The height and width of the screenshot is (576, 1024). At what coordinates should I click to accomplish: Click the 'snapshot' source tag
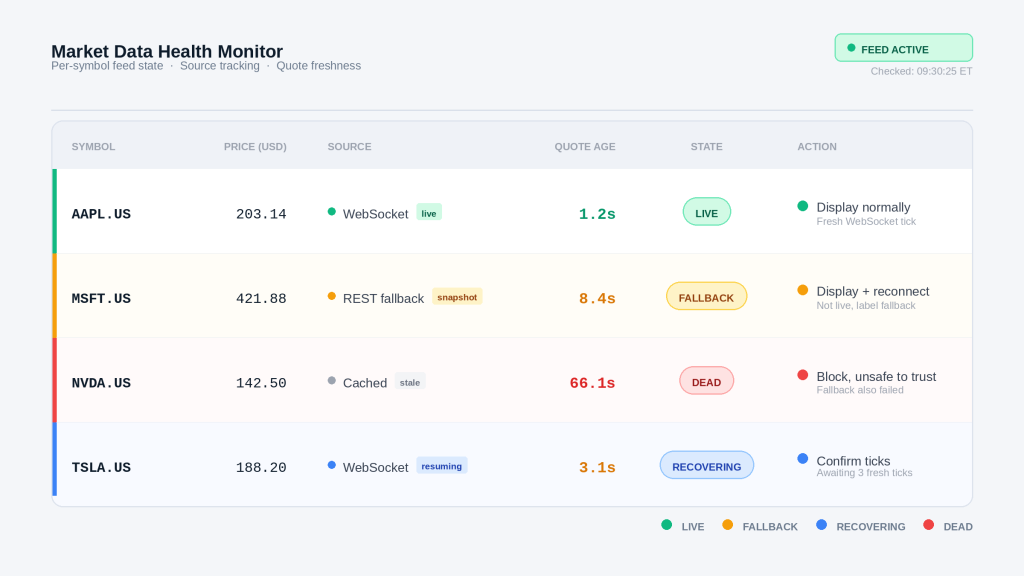pyautogui.click(x=457, y=297)
